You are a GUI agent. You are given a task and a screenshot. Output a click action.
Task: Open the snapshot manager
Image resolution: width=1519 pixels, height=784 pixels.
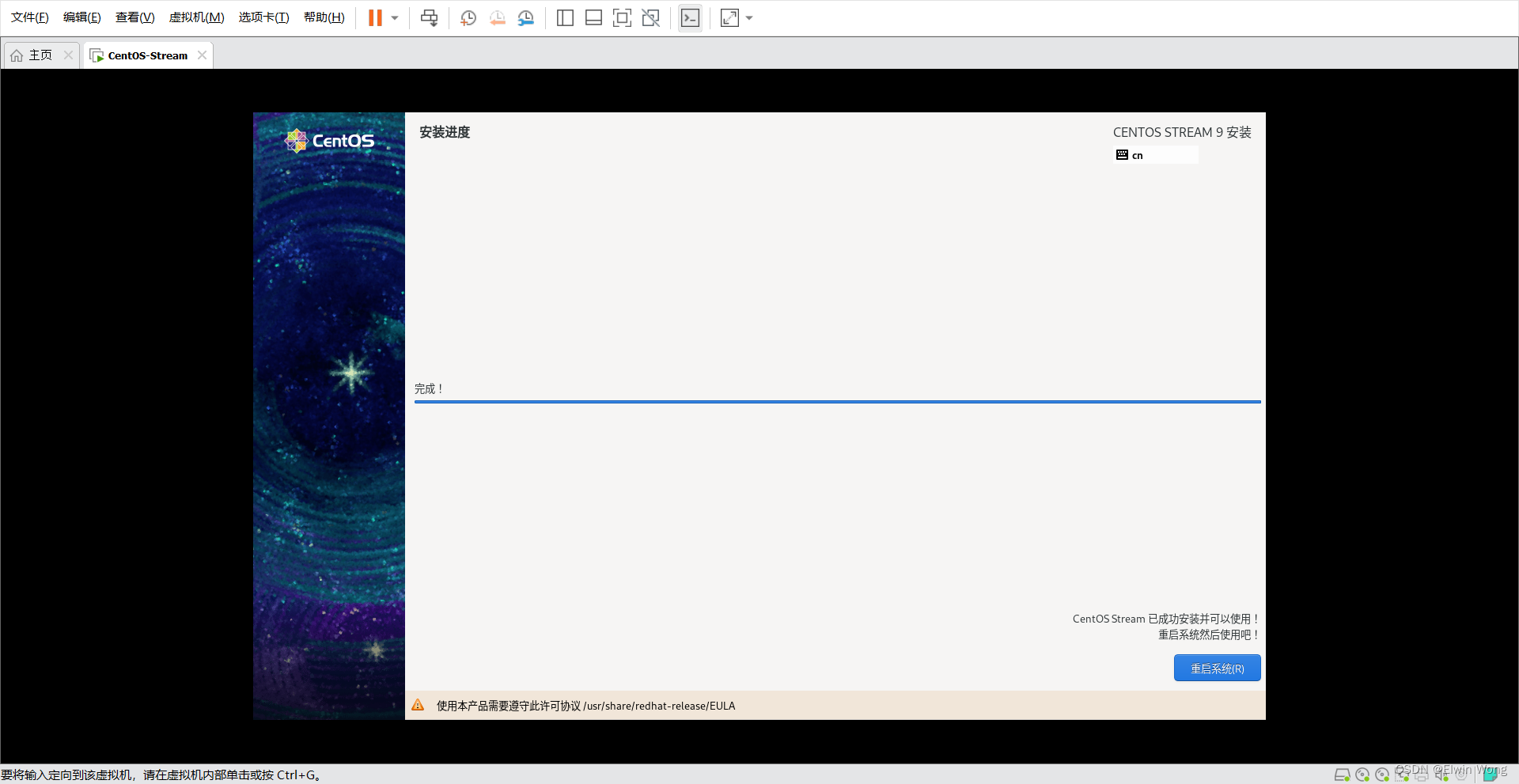pyautogui.click(x=526, y=17)
